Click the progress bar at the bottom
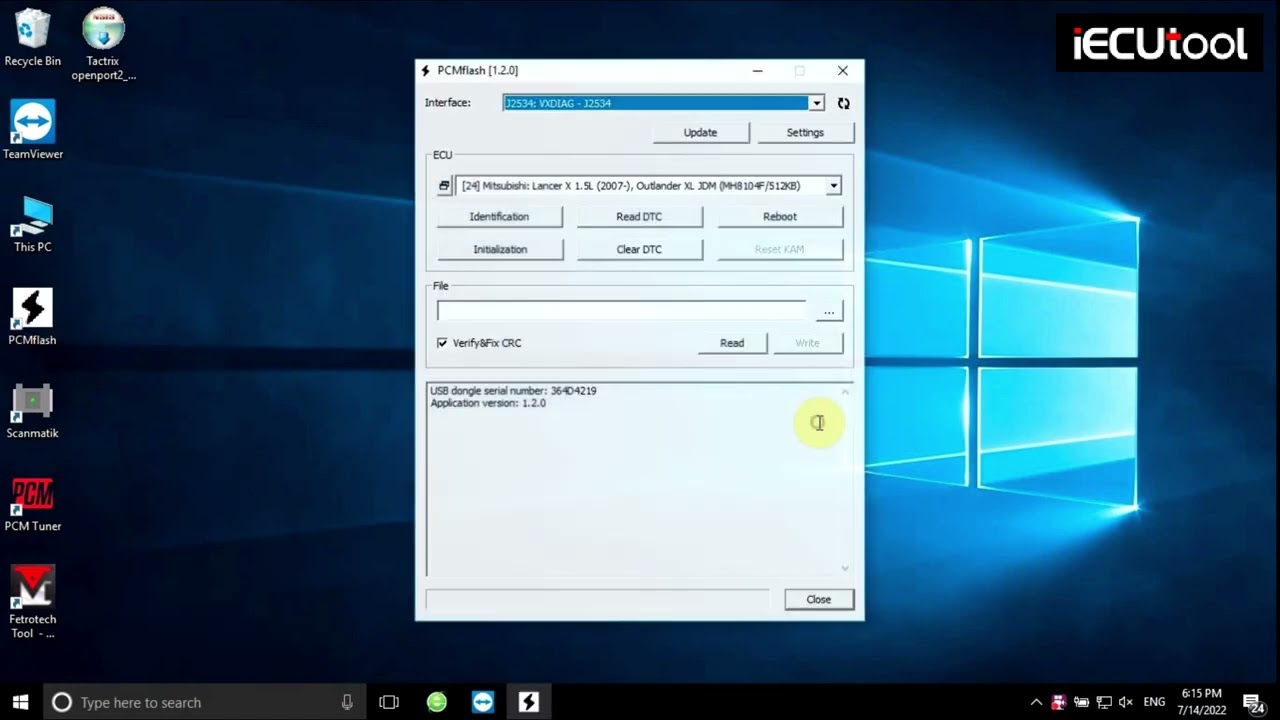The image size is (1280, 720). (598, 600)
